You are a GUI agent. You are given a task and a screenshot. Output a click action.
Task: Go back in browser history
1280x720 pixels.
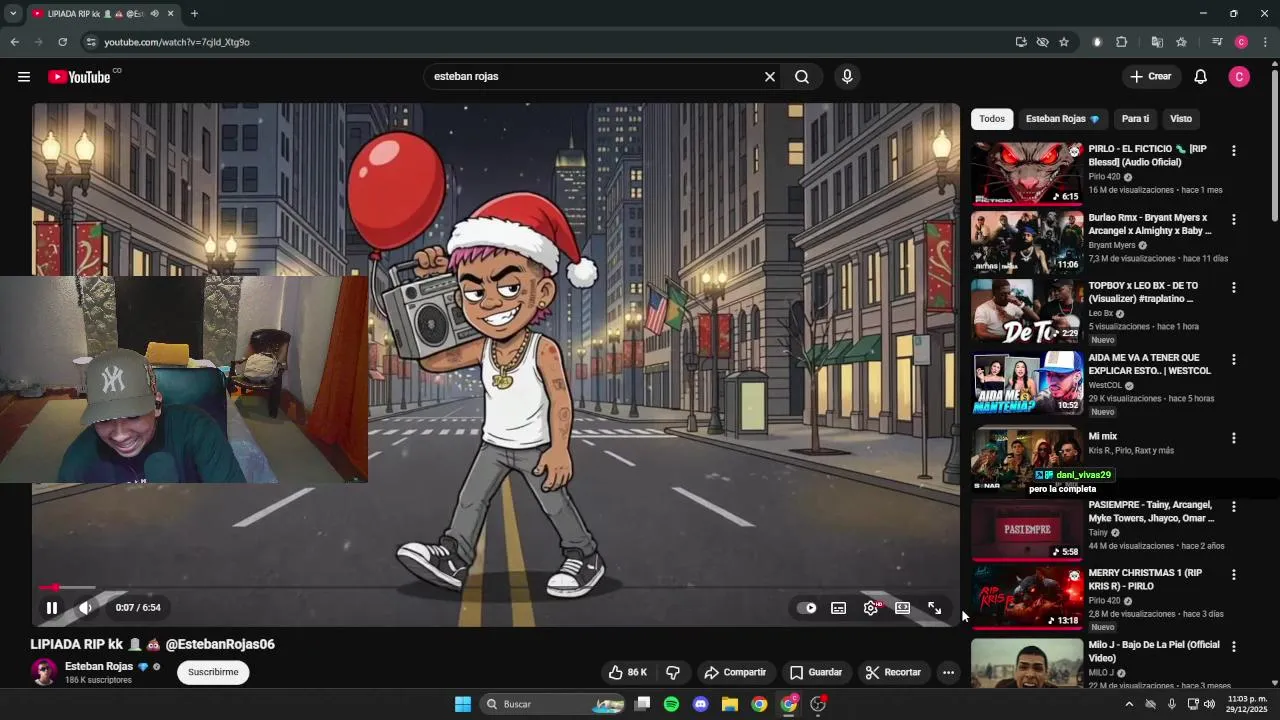14,42
